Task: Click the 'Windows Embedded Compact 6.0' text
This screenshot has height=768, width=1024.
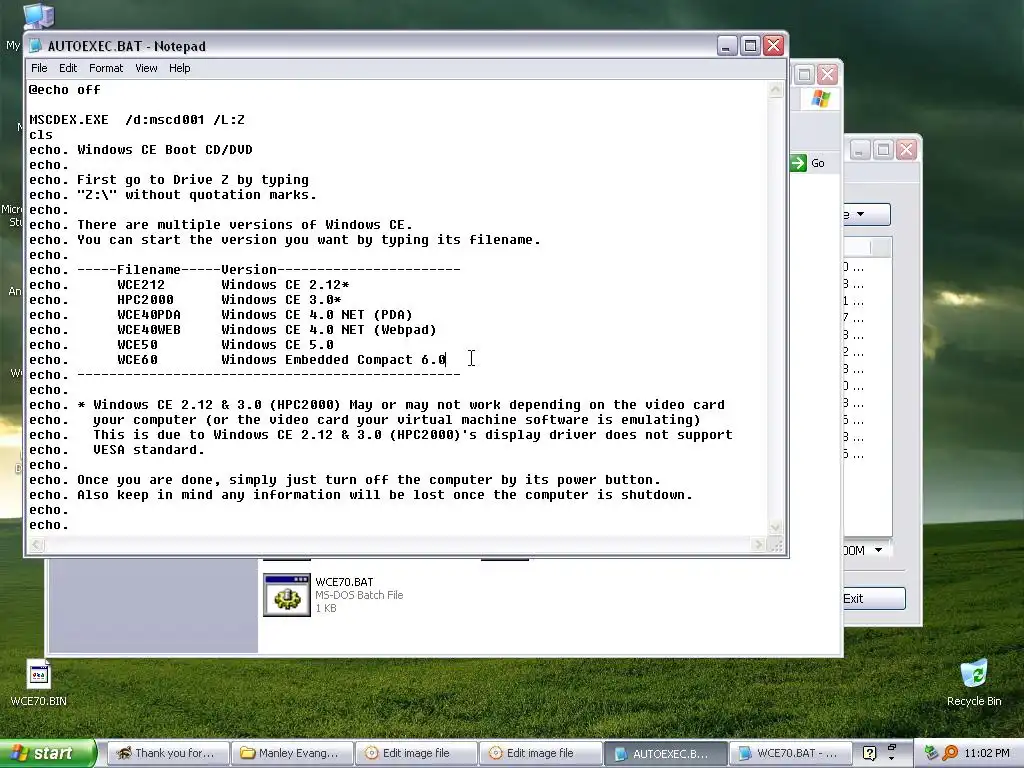Action: 333,360
